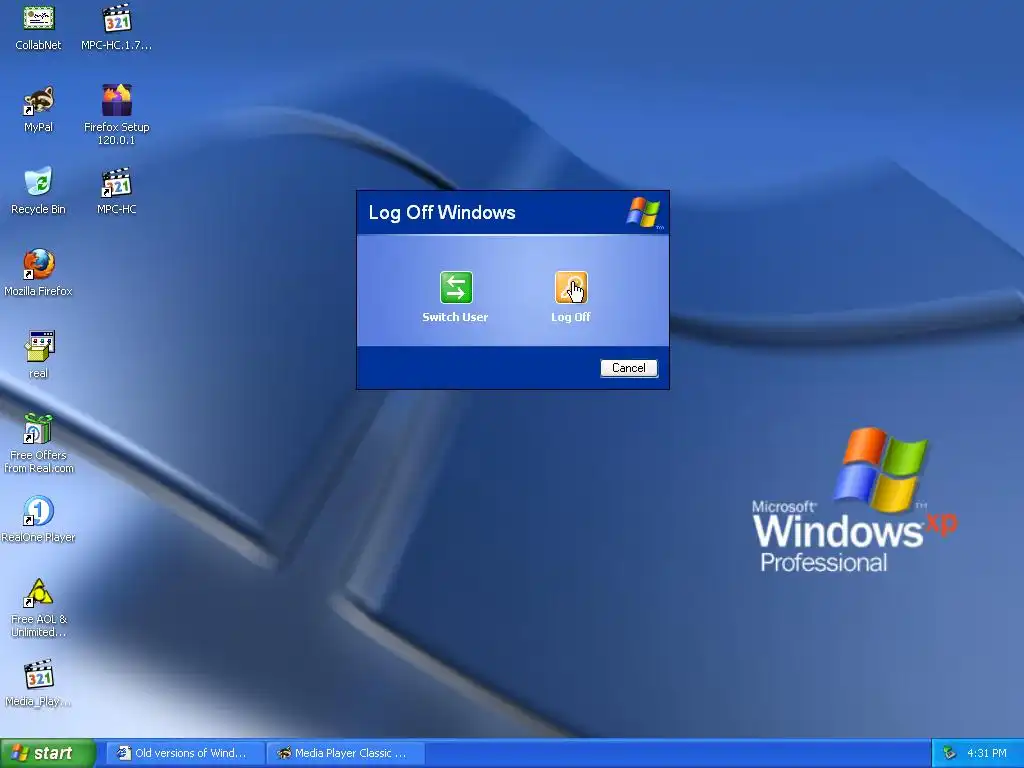Select the CollabNet desktop icon

pos(39,18)
